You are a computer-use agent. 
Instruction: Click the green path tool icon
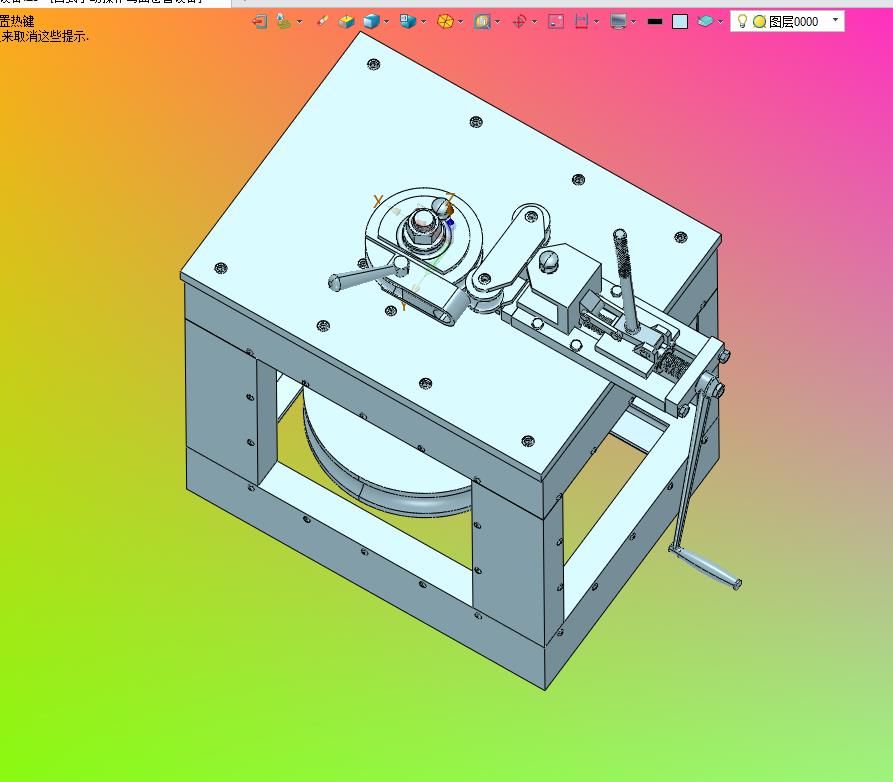tap(284, 22)
